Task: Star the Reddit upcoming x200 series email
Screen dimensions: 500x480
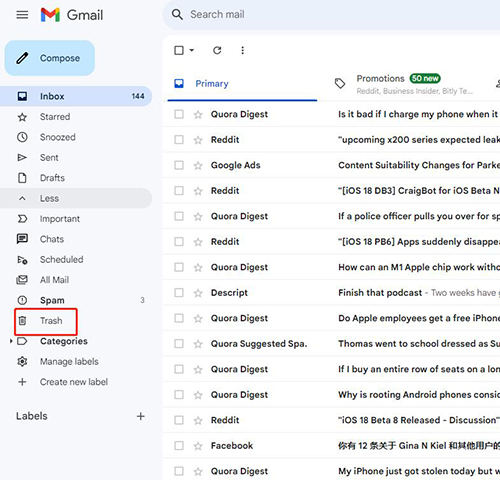Action: [198, 140]
